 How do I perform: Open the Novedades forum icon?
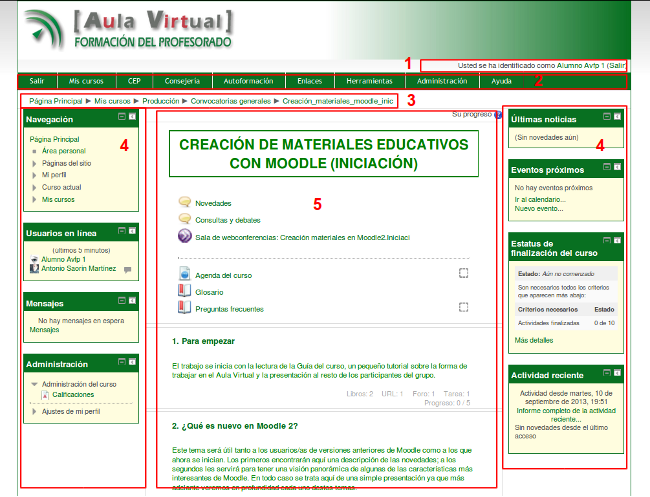pyautogui.click(x=185, y=202)
